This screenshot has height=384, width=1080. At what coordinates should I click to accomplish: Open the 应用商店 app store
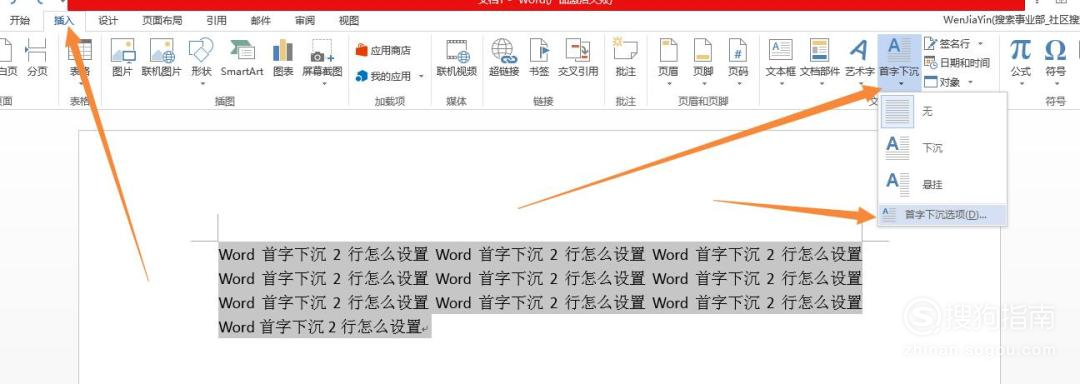383,50
